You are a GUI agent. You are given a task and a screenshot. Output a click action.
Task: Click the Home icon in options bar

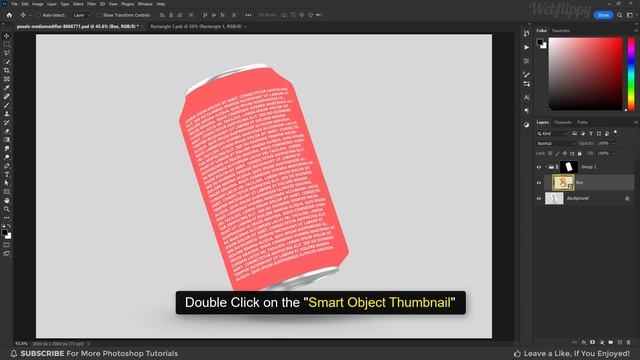click(x=9, y=15)
